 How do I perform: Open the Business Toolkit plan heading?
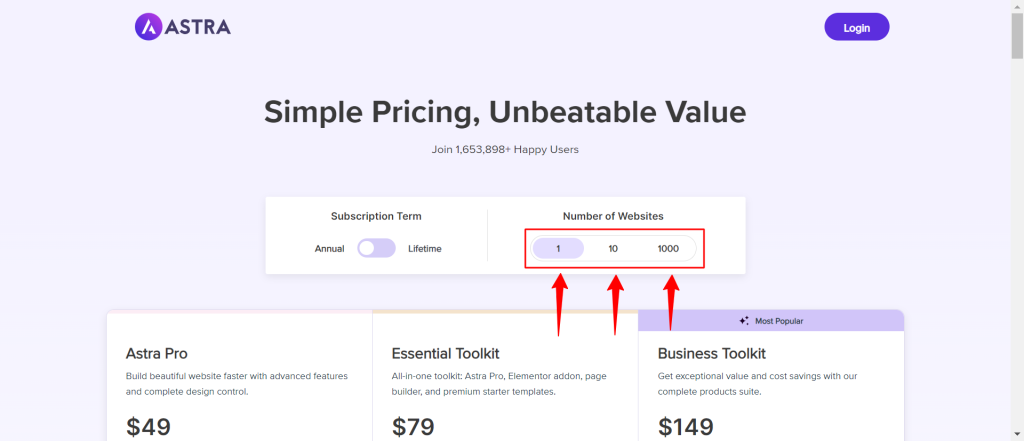click(x=712, y=354)
